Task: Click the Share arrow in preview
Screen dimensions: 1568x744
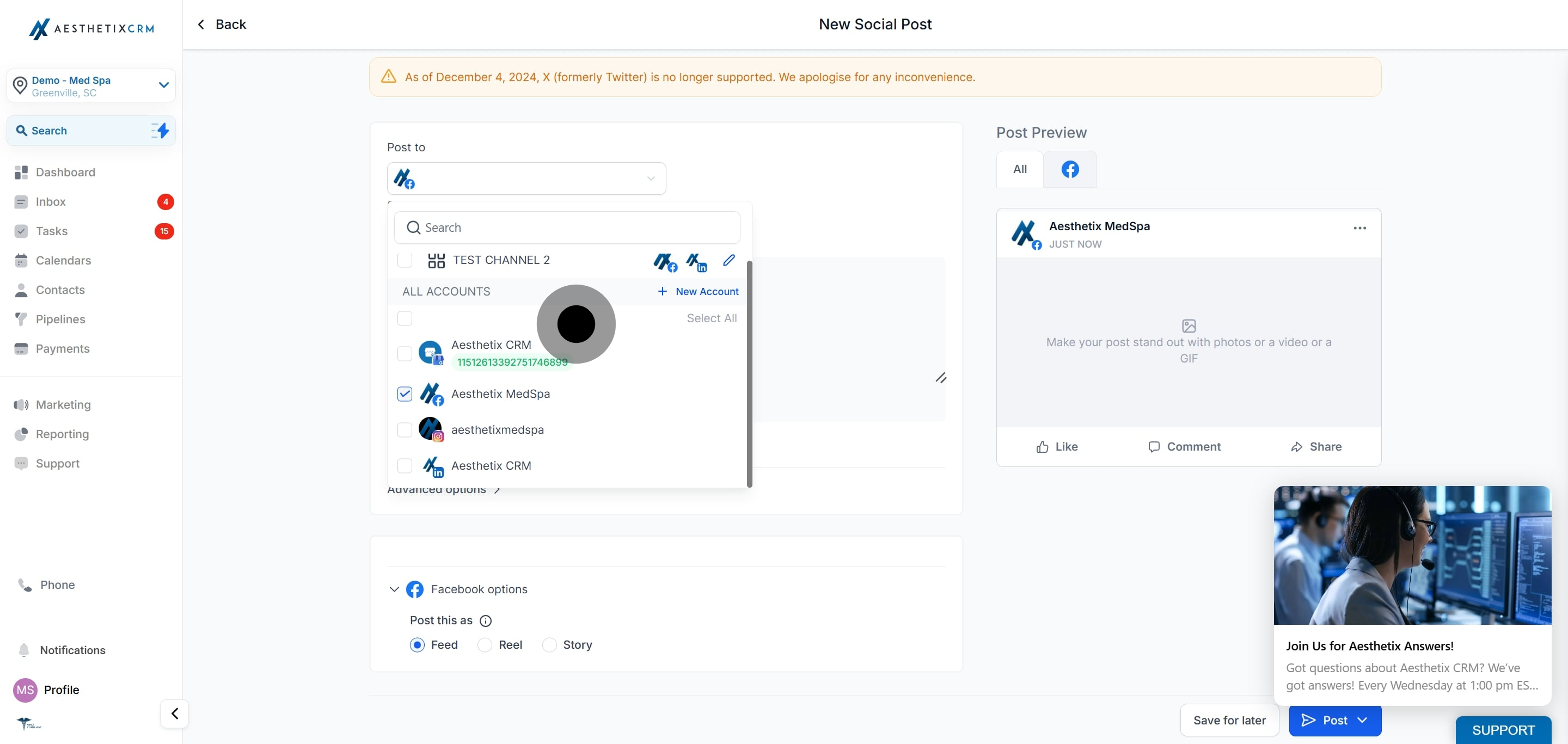Action: [1296, 447]
